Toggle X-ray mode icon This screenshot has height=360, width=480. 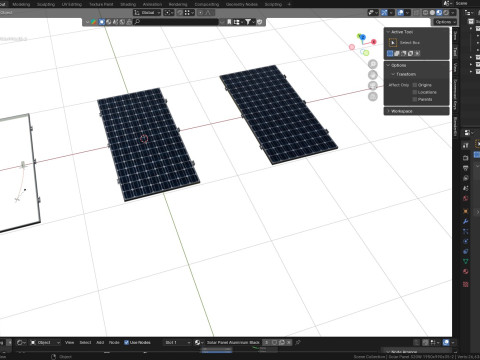click(416, 13)
